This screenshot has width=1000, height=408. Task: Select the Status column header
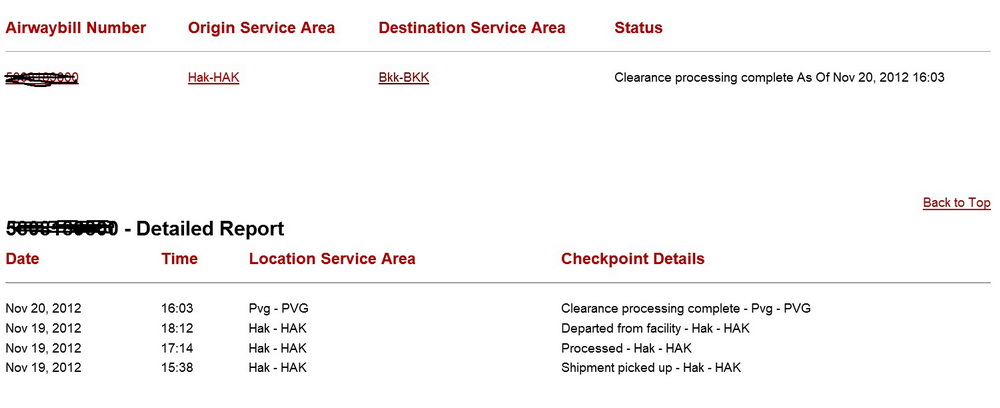tap(638, 28)
